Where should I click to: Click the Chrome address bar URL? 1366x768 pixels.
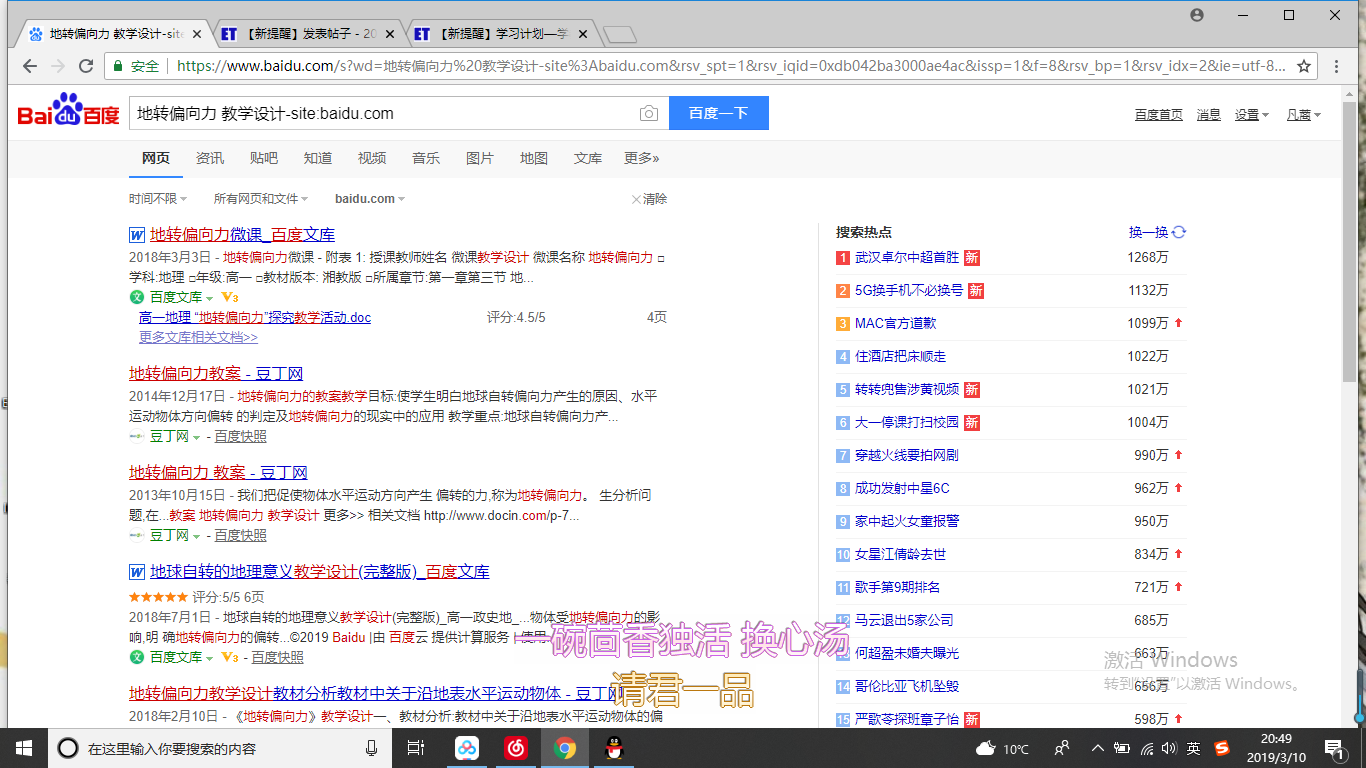coord(730,66)
